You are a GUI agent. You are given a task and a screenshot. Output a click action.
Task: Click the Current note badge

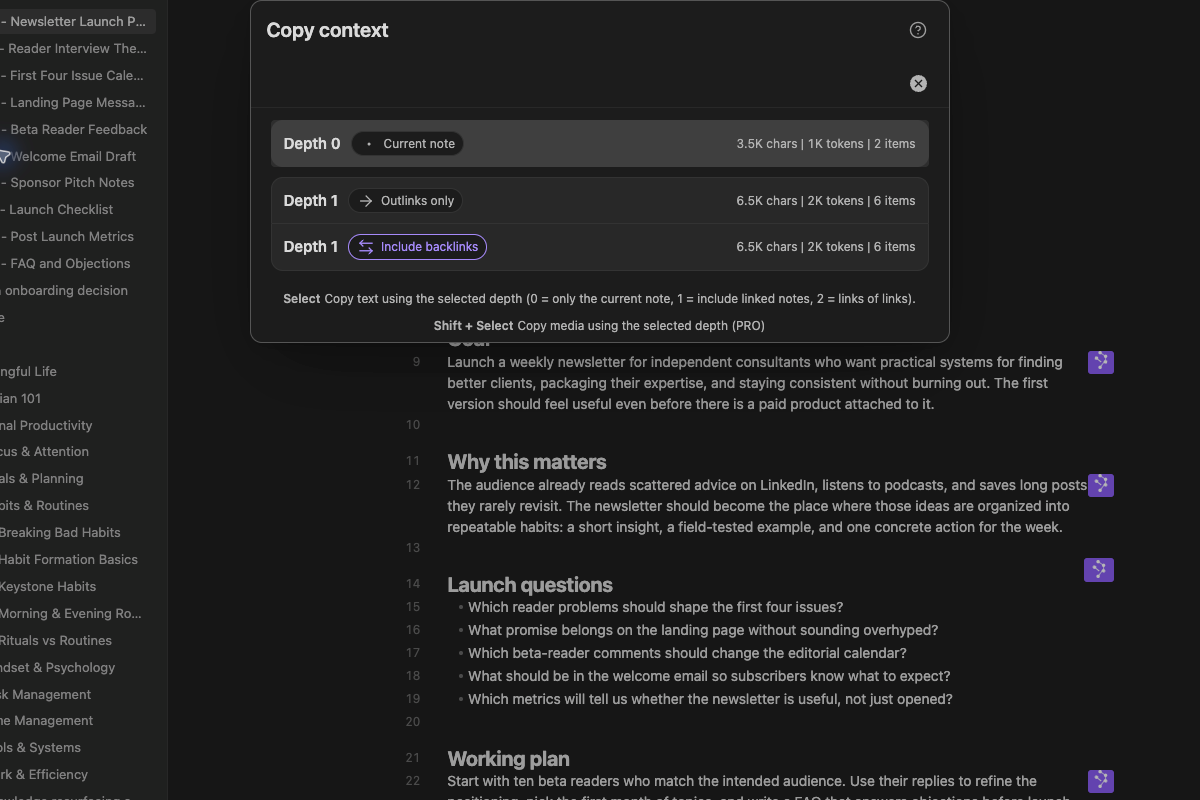pos(408,144)
